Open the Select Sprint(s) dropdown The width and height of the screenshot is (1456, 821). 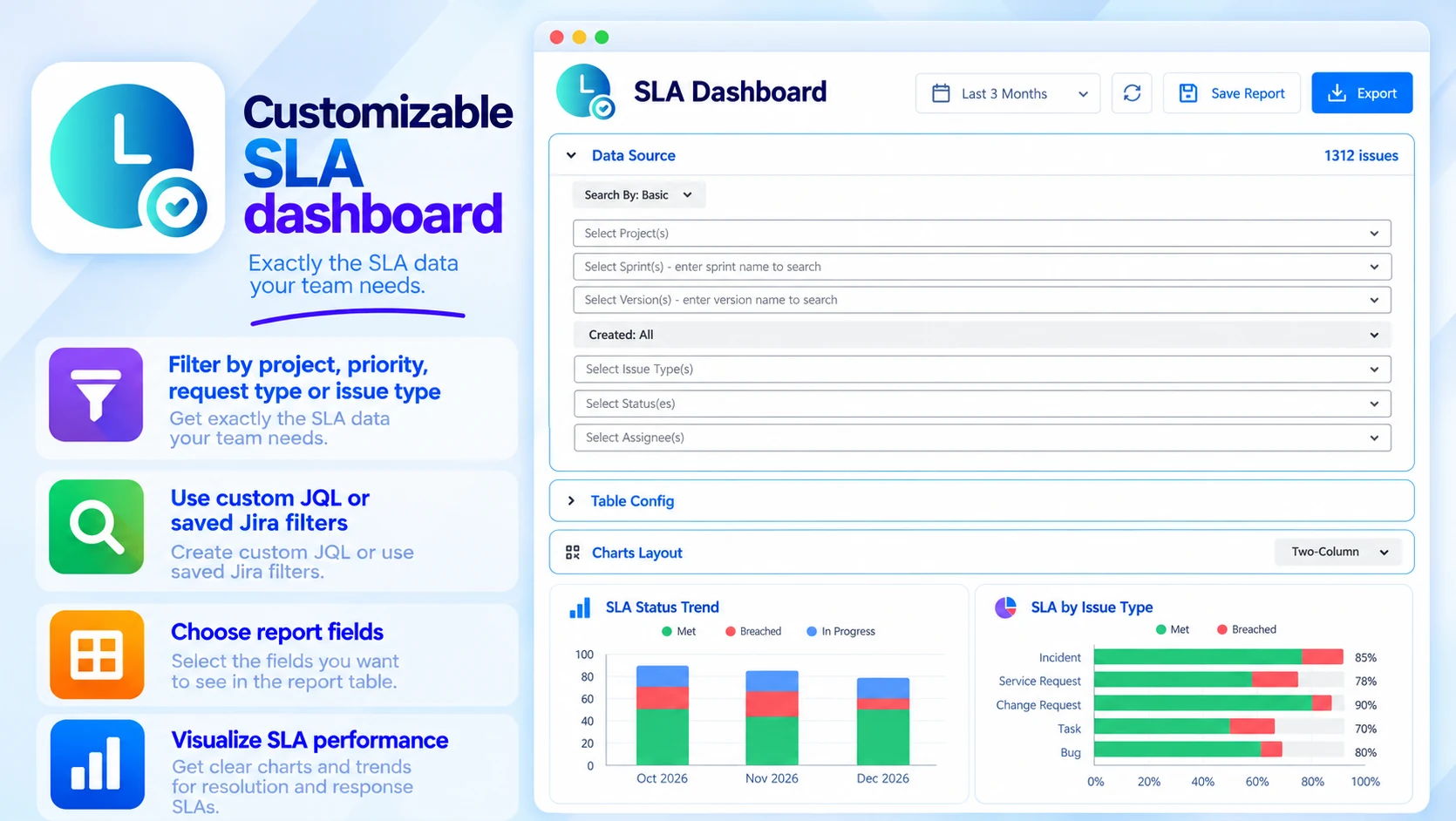click(x=982, y=267)
